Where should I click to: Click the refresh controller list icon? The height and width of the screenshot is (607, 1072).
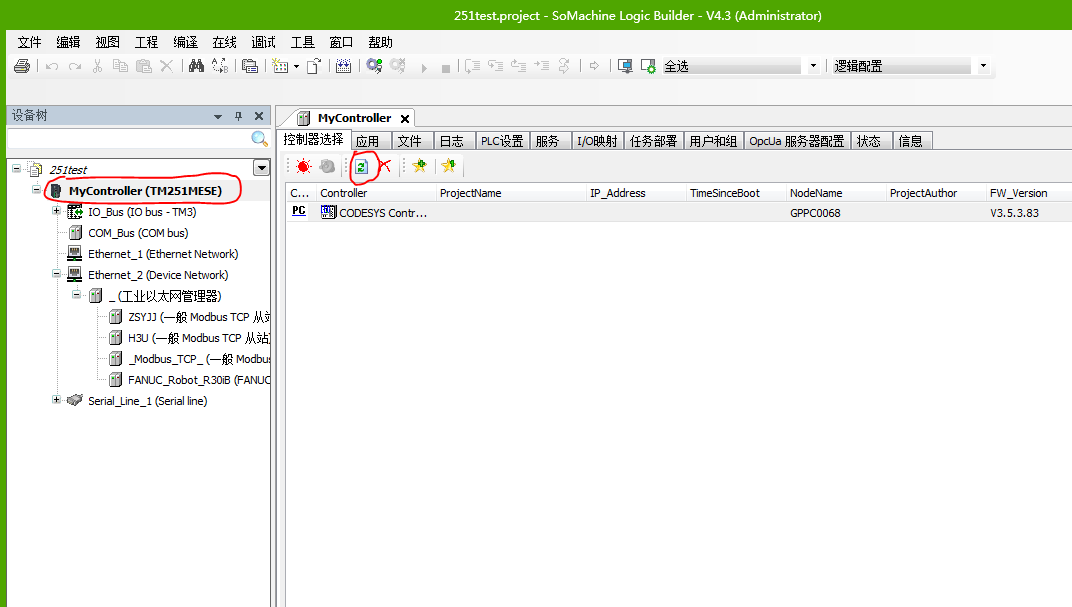361,167
